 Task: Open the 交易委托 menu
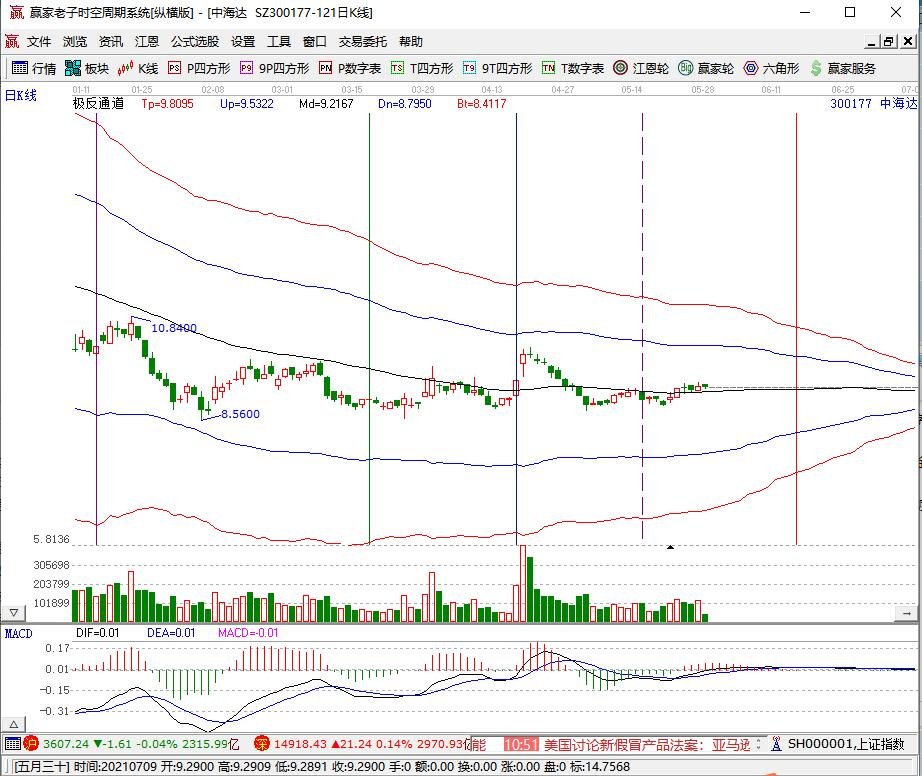(x=363, y=41)
